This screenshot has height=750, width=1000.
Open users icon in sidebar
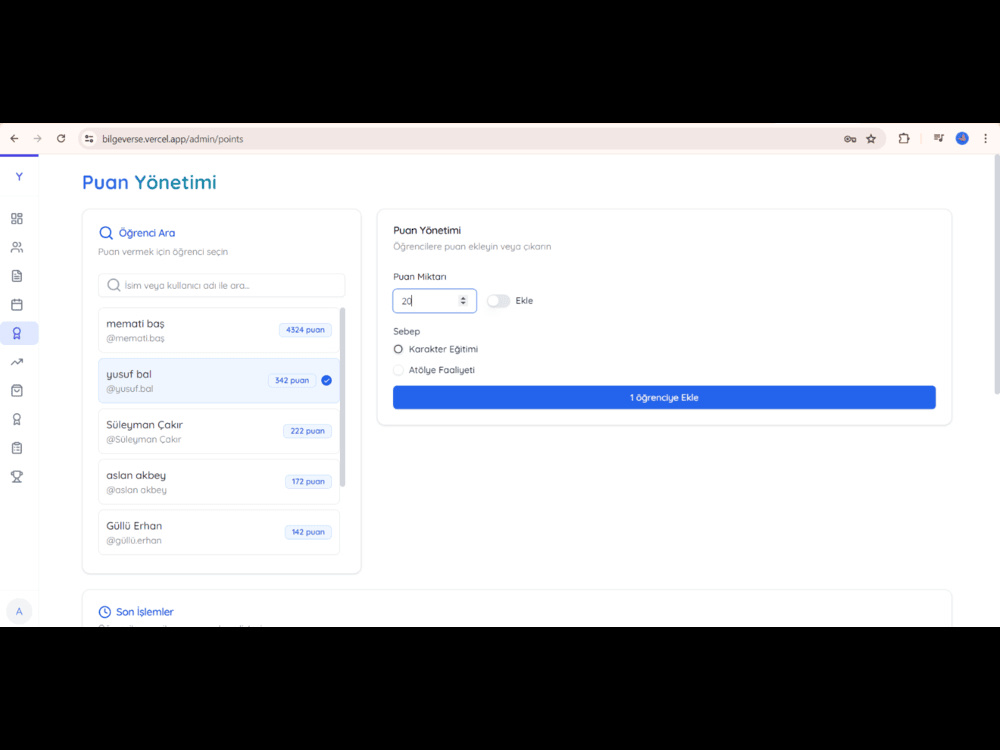coord(17,247)
